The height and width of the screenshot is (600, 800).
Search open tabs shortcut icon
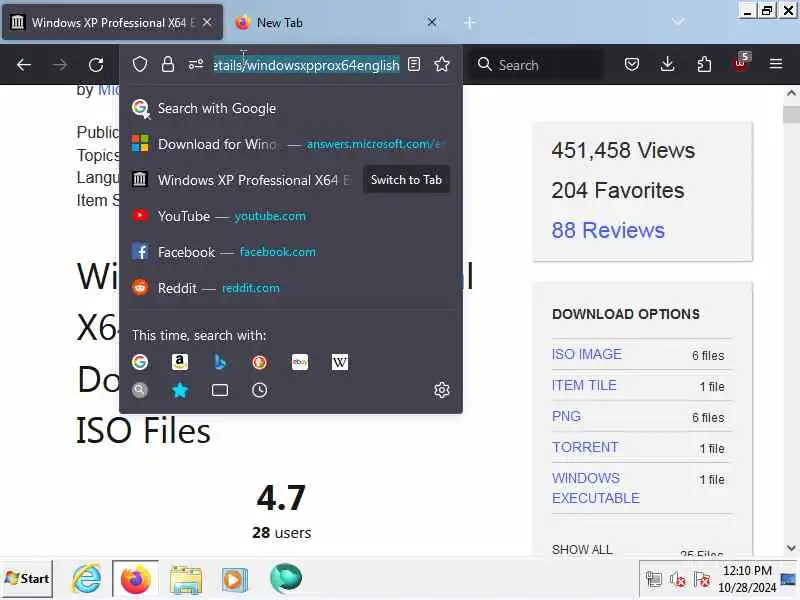click(220, 390)
